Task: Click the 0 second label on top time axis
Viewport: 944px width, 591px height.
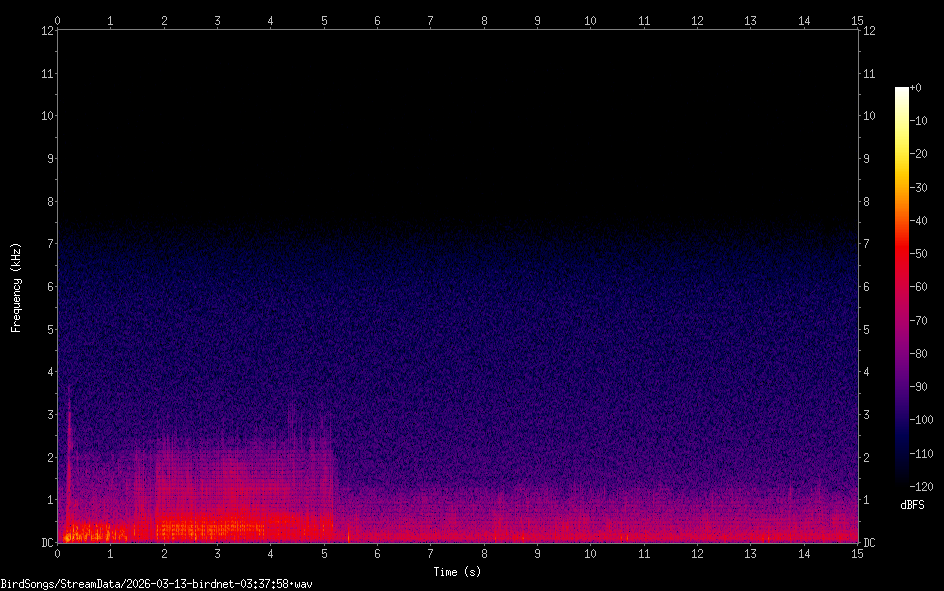Action: (58, 20)
